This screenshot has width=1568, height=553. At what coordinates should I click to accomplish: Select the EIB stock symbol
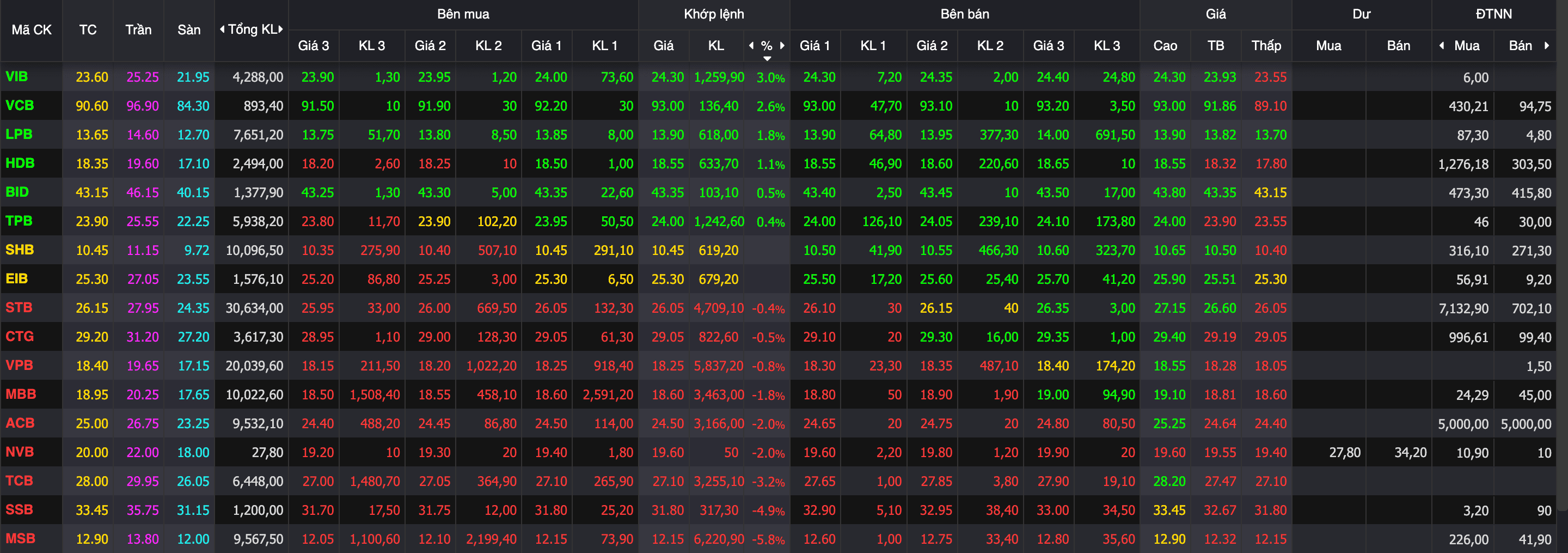pos(16,278)
